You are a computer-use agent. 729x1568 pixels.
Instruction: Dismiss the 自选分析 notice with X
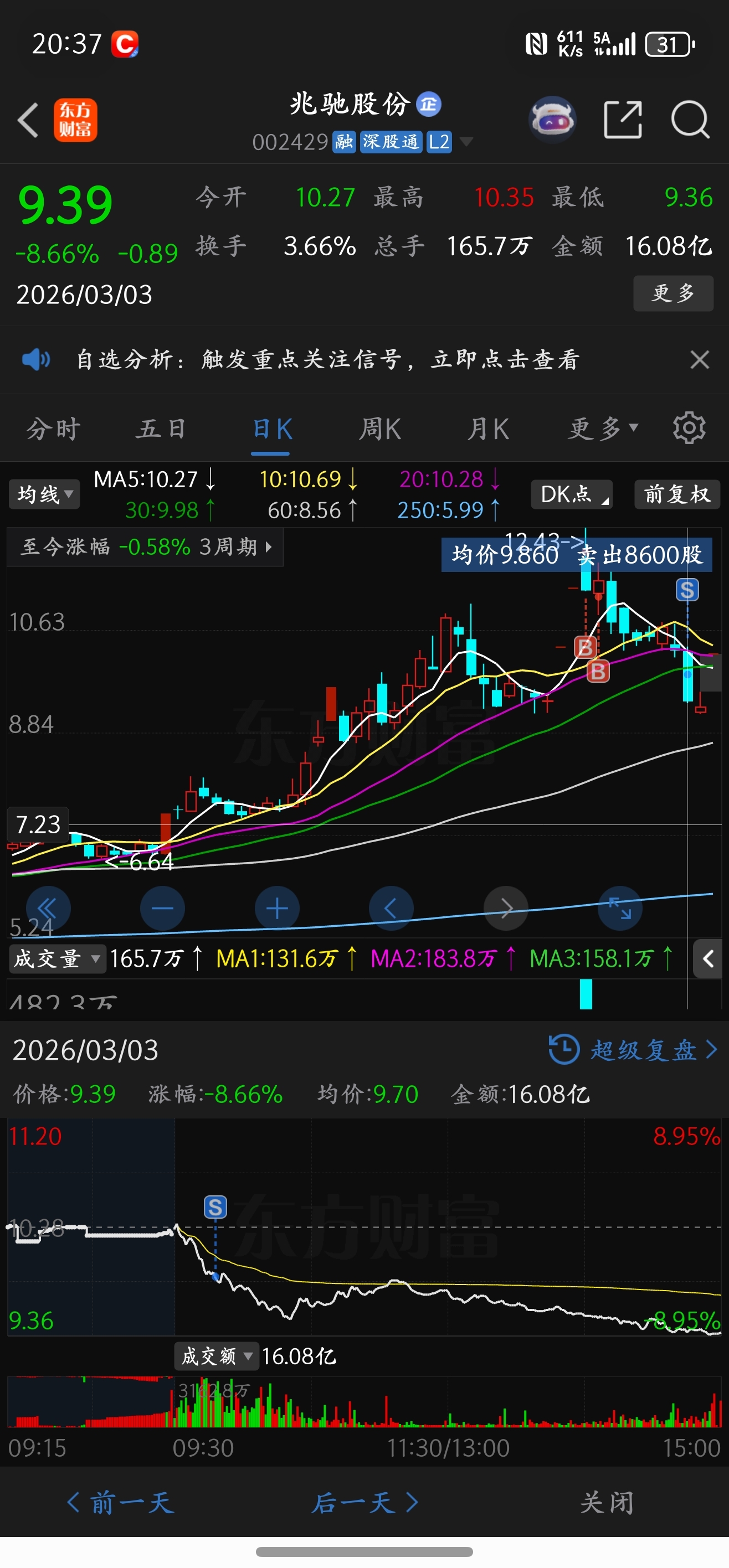tap(700, 360)
